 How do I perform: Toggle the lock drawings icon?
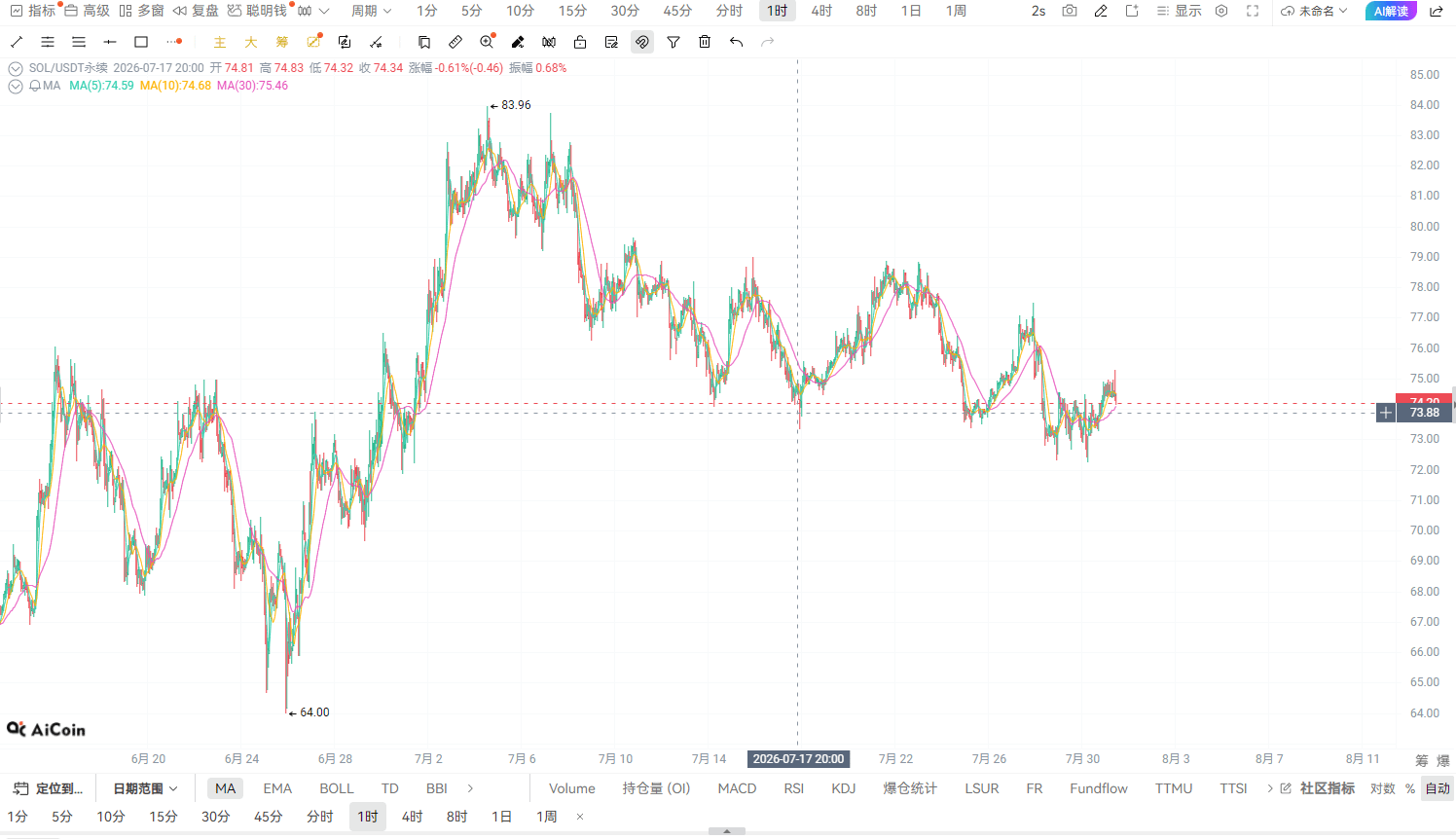pos(580,42)
